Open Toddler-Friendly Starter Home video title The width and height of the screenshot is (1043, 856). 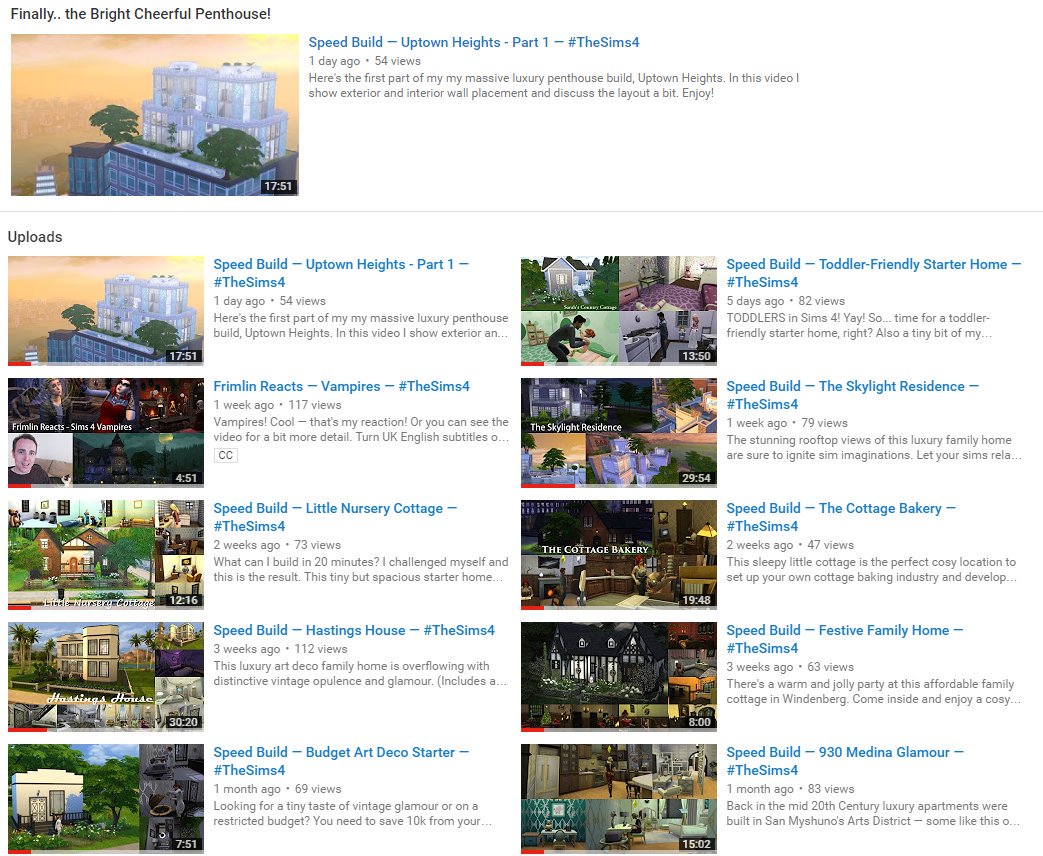coord(873,273)
